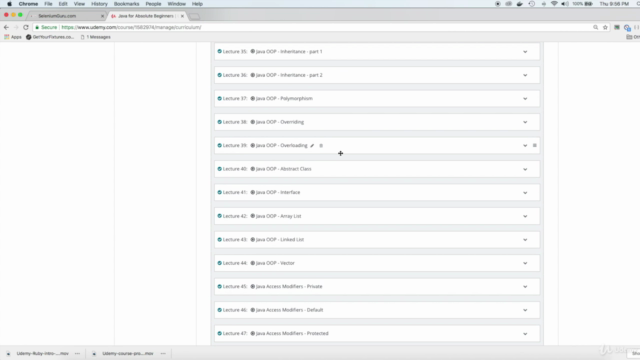The image size is (640, 360).
Task: Open the Edit menu
Action: tap(63, 4)
